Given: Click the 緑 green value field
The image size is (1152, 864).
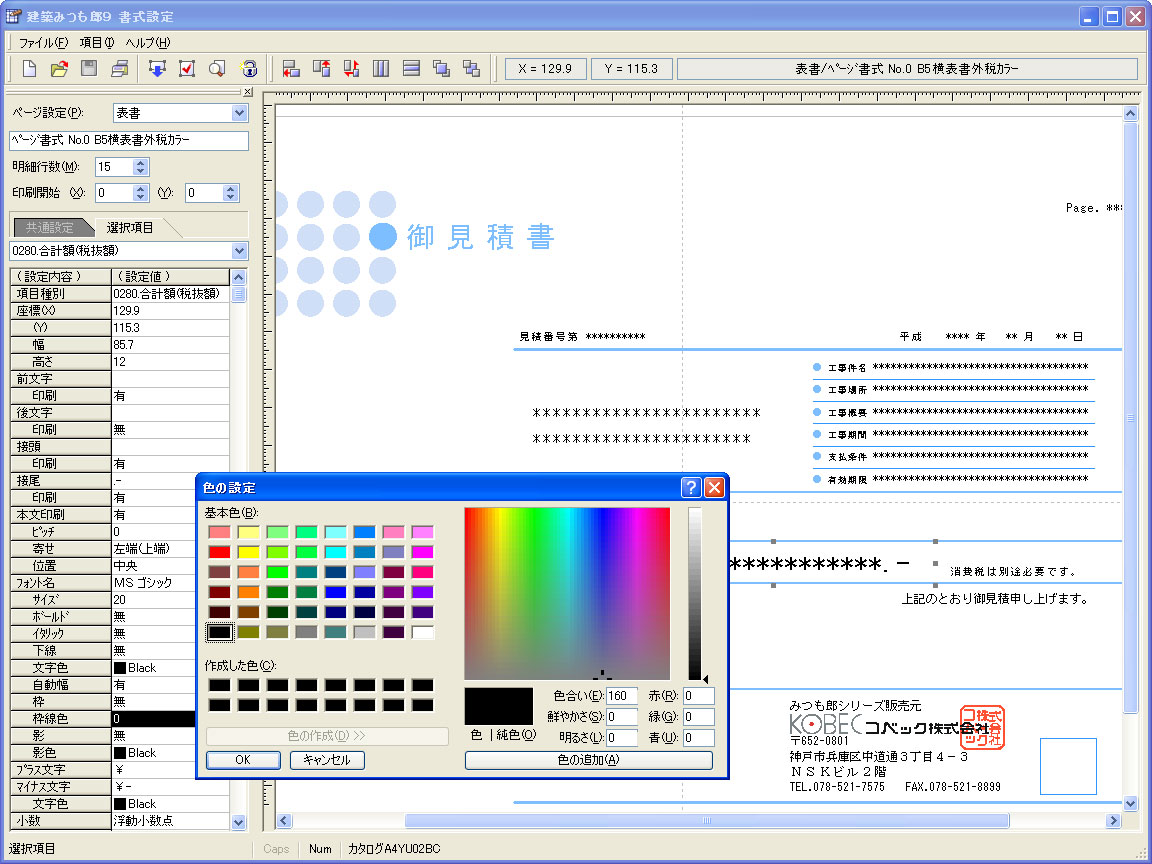Looking at the screenshot, I should (x=698, y=716).
